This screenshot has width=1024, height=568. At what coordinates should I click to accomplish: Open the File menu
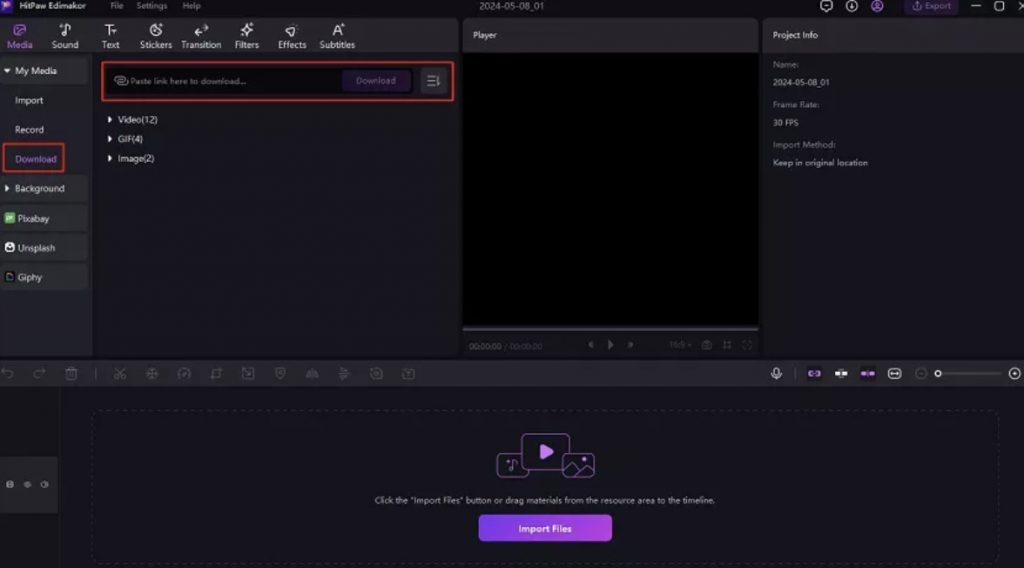(117, 6)
